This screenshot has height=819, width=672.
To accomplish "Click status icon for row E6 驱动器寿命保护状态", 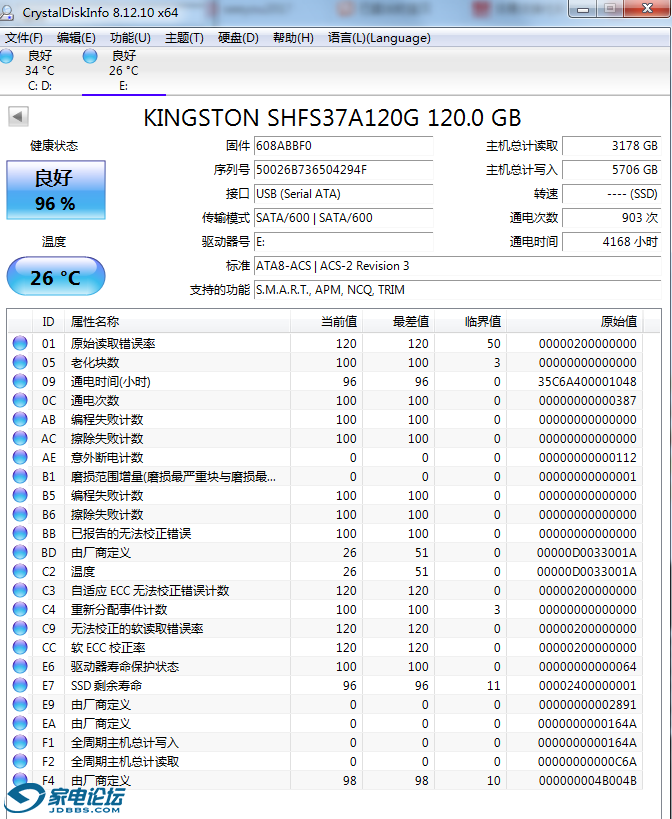I will coord(20,666).
